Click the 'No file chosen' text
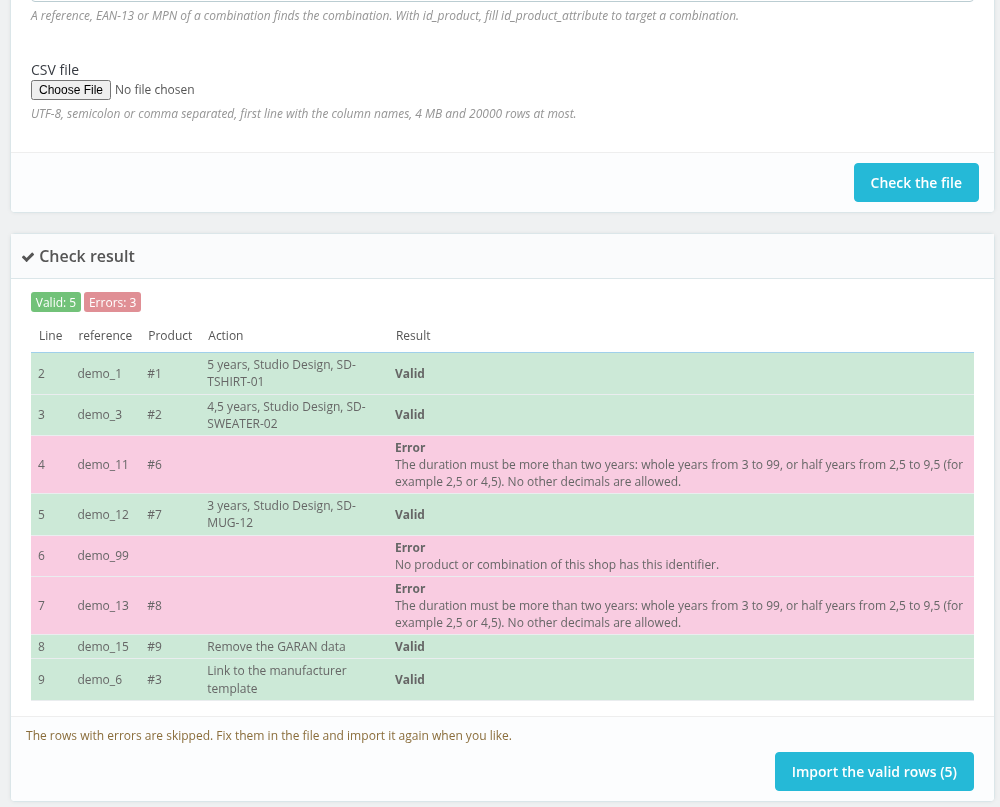Viewport: 1000px width, 807px height. tap(154, 90)
